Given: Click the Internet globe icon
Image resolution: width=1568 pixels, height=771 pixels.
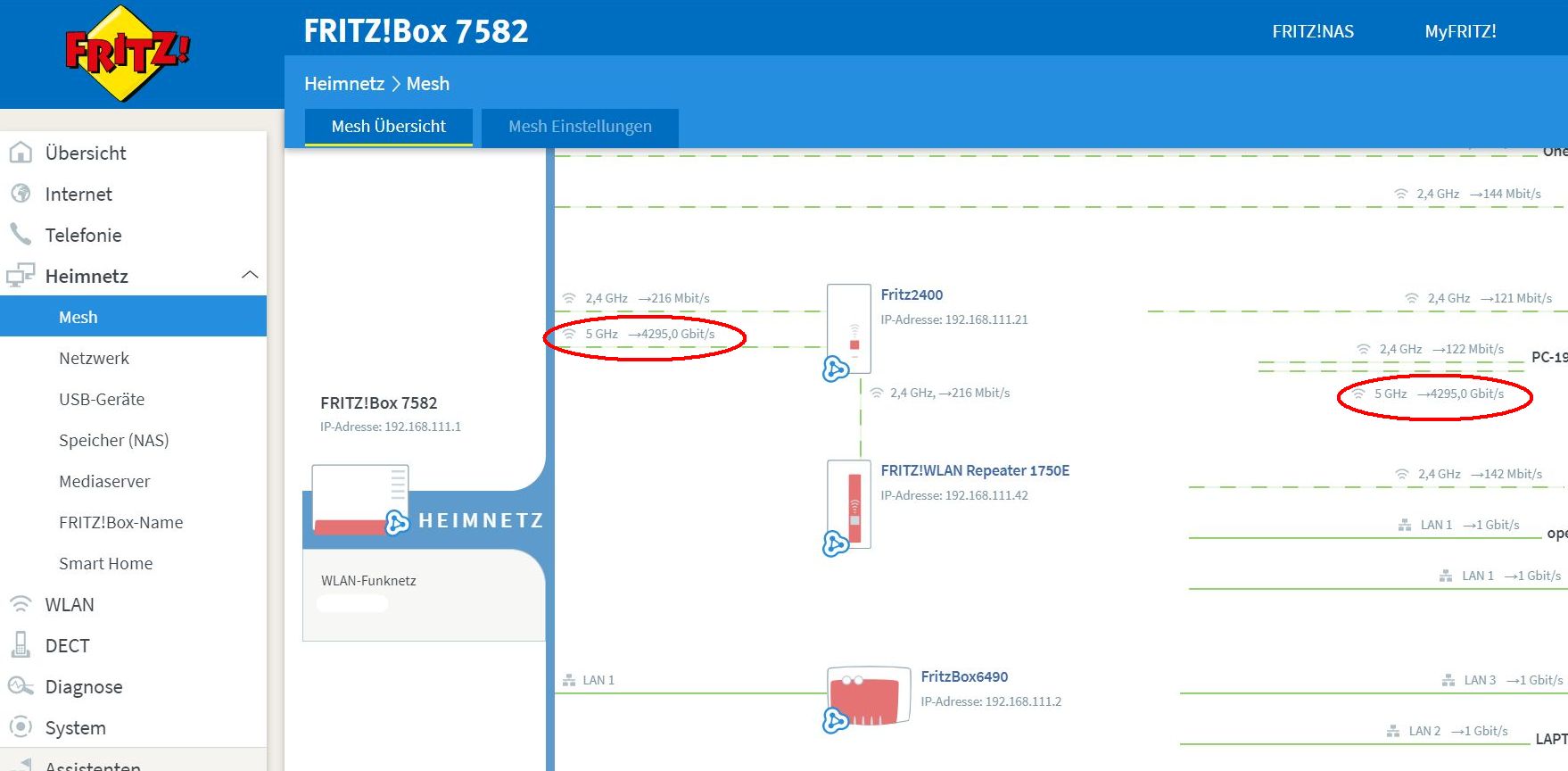Looking at the screenshot, I should 21,194.
